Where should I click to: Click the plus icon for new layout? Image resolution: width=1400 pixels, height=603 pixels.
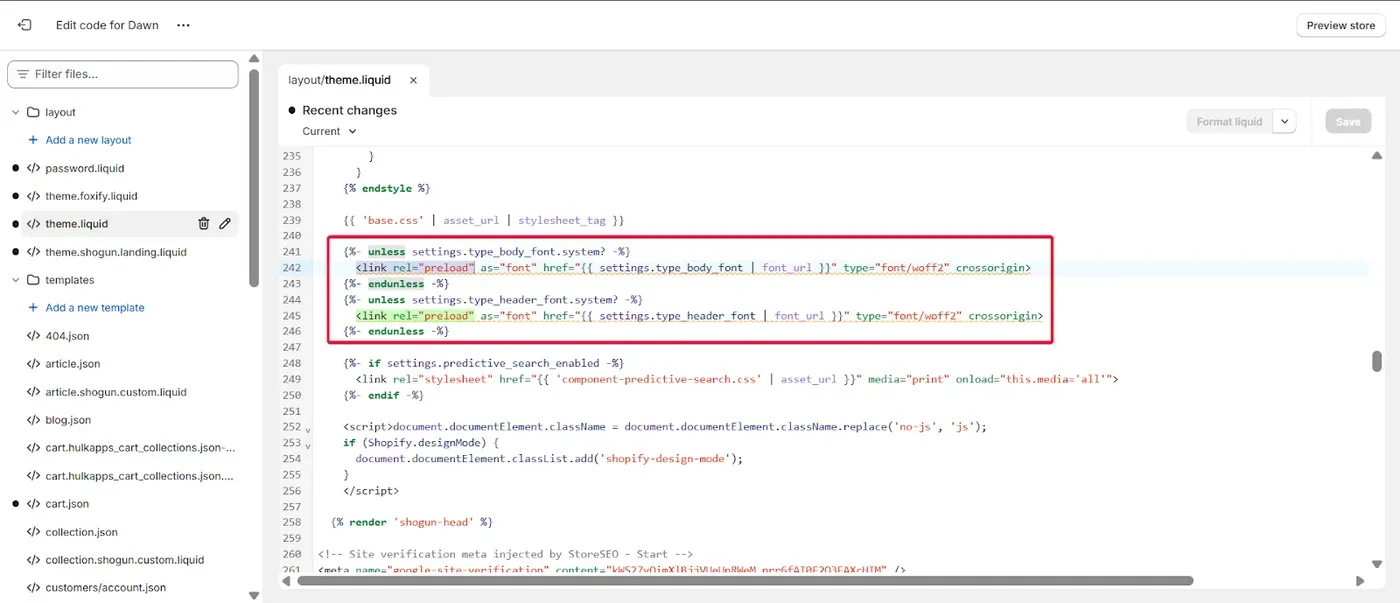33,140
